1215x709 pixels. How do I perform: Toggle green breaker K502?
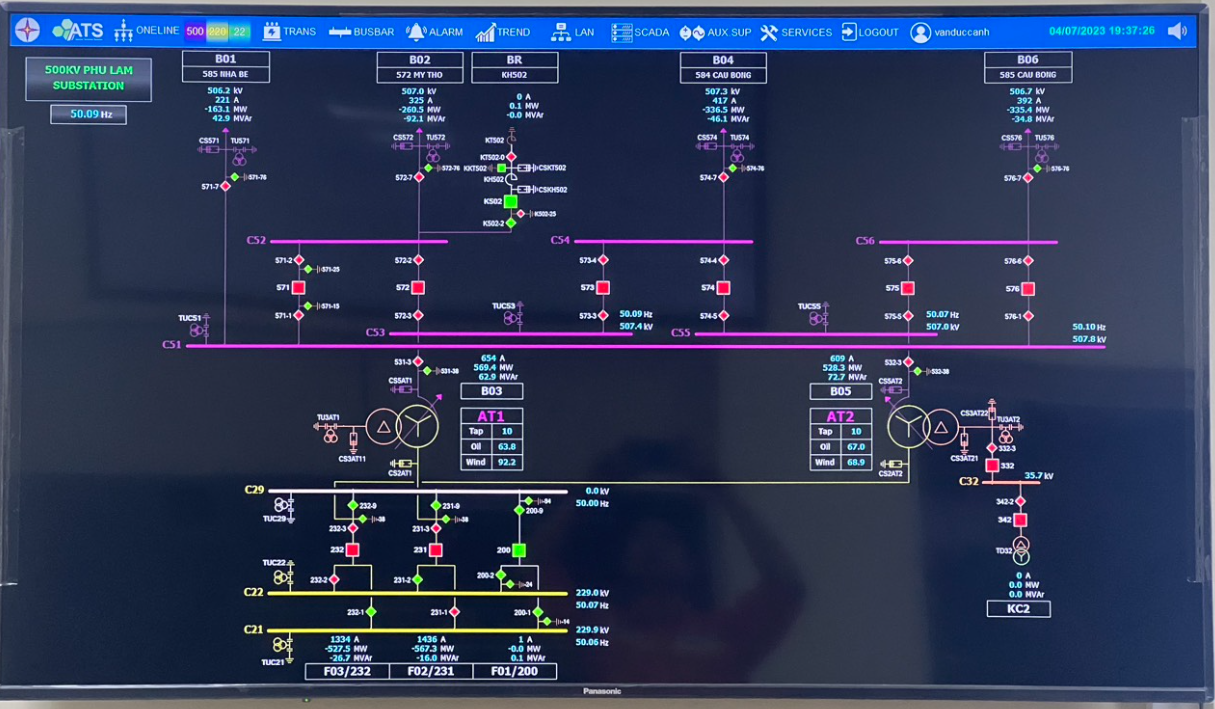510,201
